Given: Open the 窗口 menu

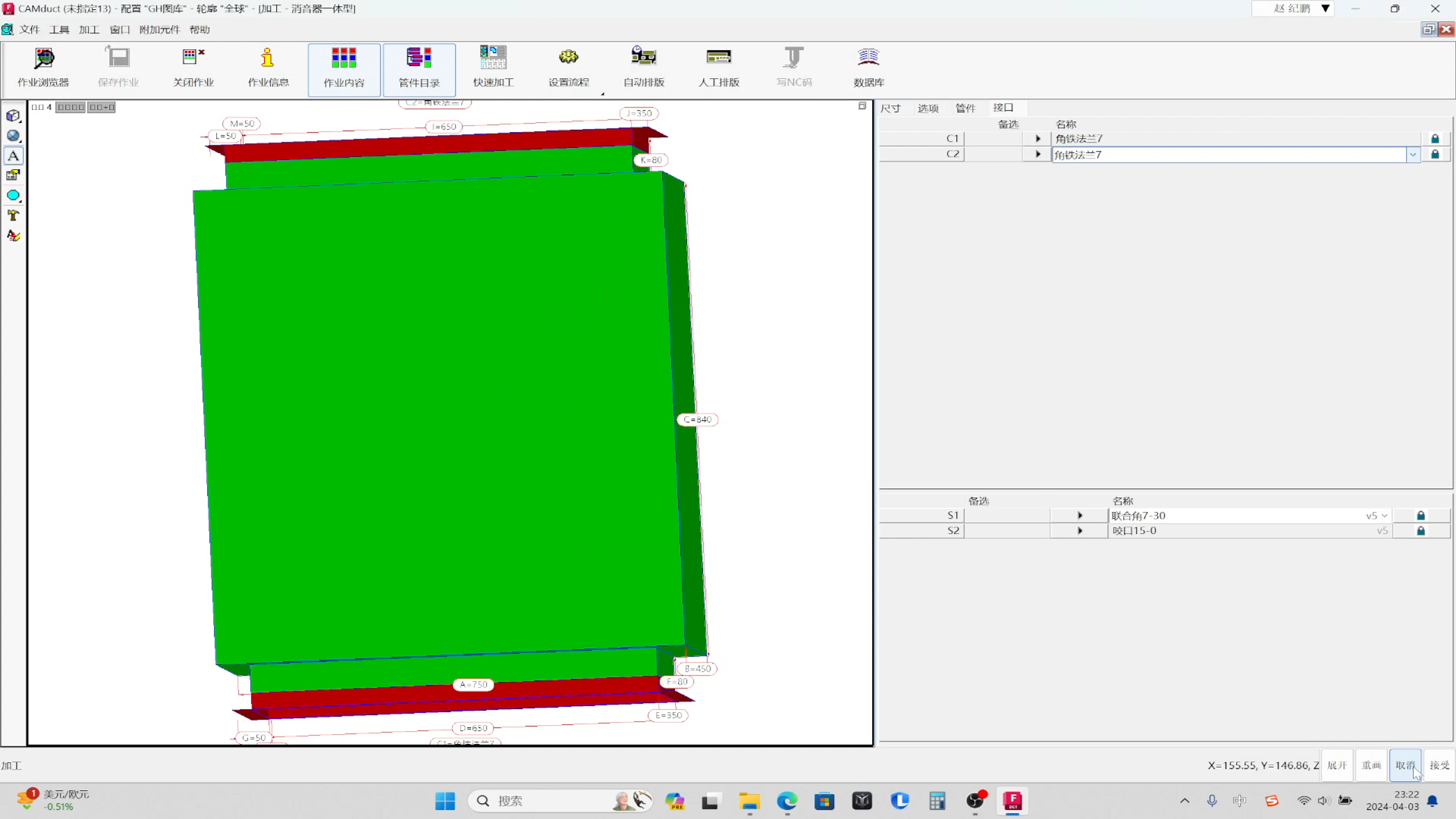Looking at the screenshot, I should [x=120, y=29].
